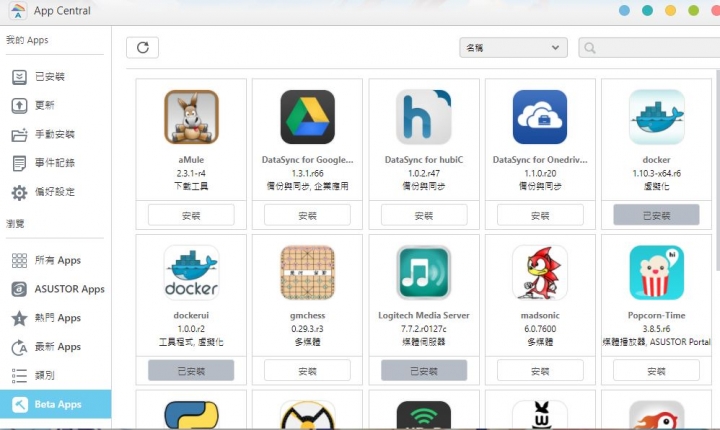Open 事件記錄 in the sidebar

pyautogui.click(x=55, y=163)
